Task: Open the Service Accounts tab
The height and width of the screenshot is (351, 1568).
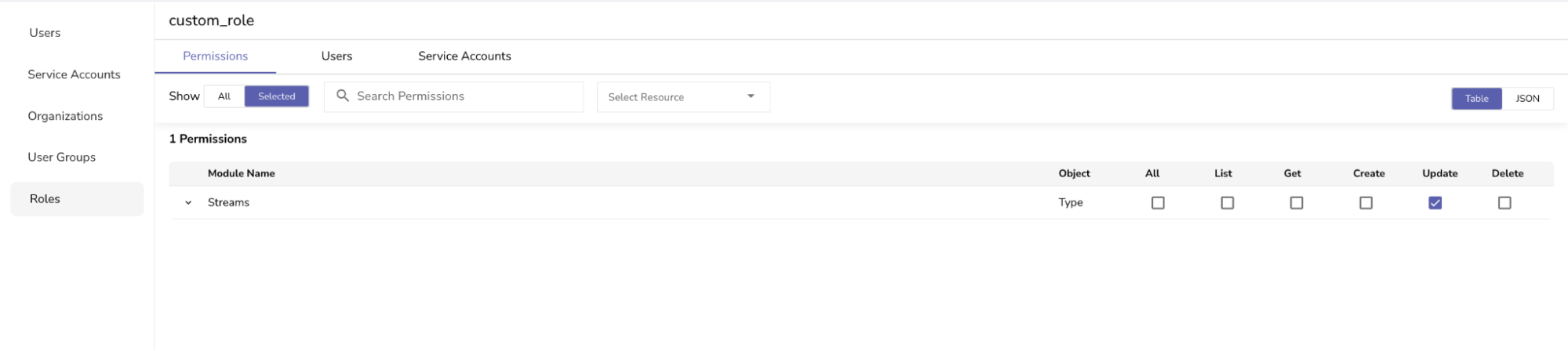Action: [x=464, y=56]
